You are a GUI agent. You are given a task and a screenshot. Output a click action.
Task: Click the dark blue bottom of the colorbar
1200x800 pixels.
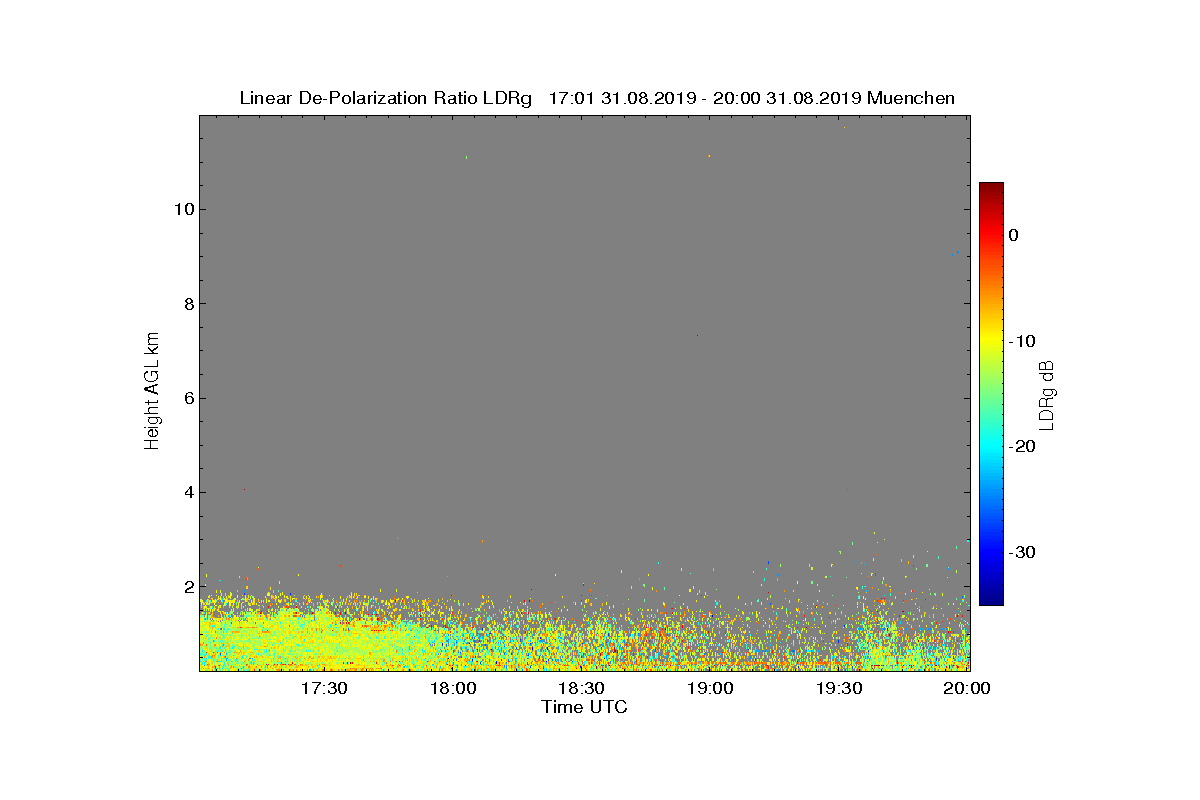pos(991,598)
